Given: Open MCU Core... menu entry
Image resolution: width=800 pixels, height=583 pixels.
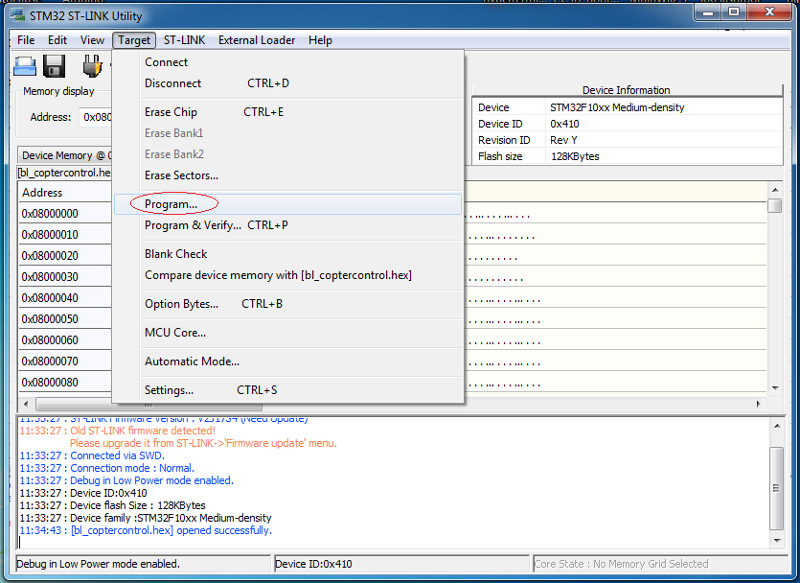Looking at the screenshot, I should pyautogui.click(x=288, y=333).
